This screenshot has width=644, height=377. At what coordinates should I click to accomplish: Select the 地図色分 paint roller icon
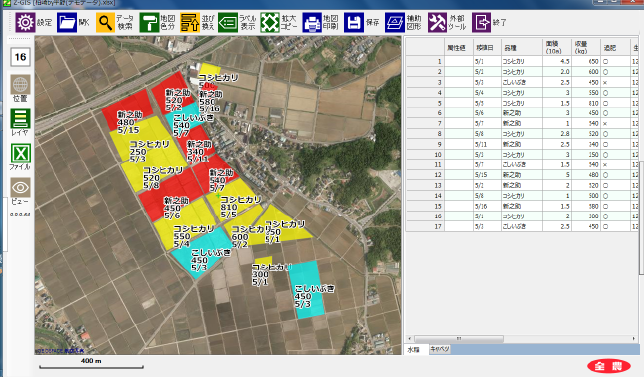click(x=149, y=22)
